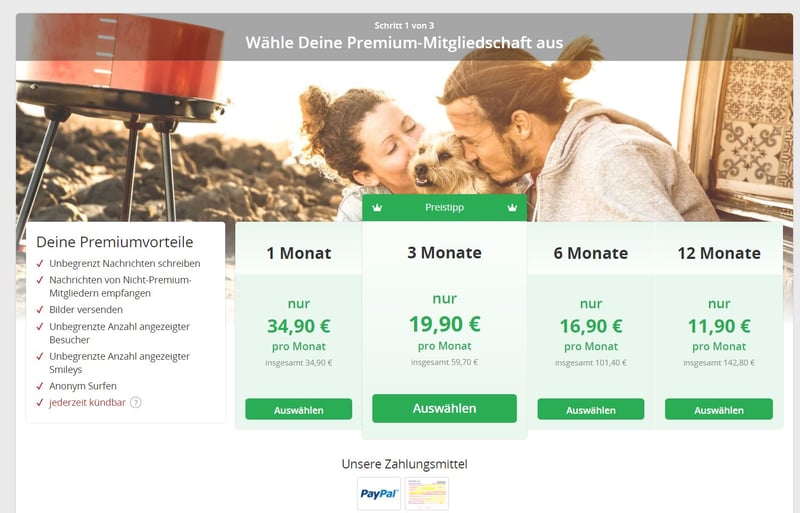The height and width of the screenshot is (513, 800).
Task: Choose the bank transfer form payment icon
Action: click(427, 494)
